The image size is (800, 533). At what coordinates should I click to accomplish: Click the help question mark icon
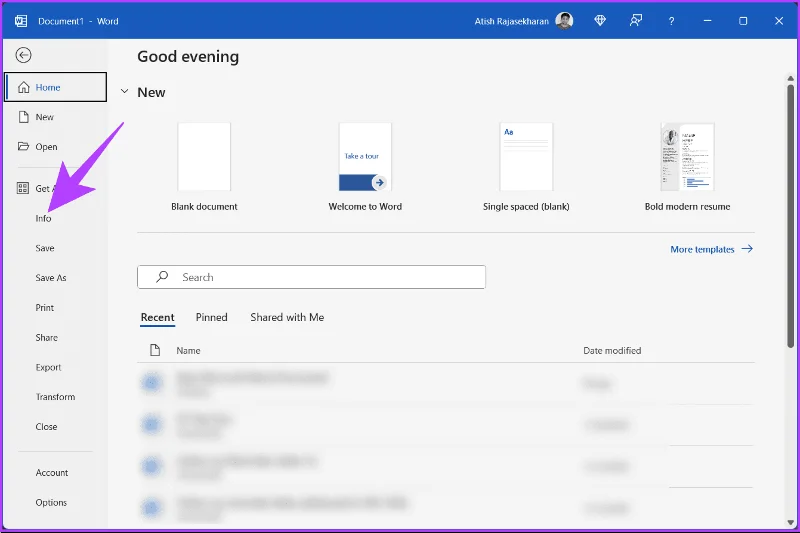tap(671, 21)
